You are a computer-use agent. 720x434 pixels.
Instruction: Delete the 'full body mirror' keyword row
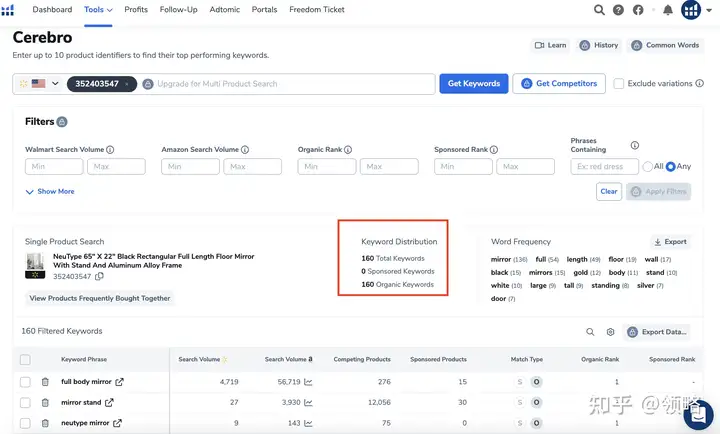pos(45,382)
